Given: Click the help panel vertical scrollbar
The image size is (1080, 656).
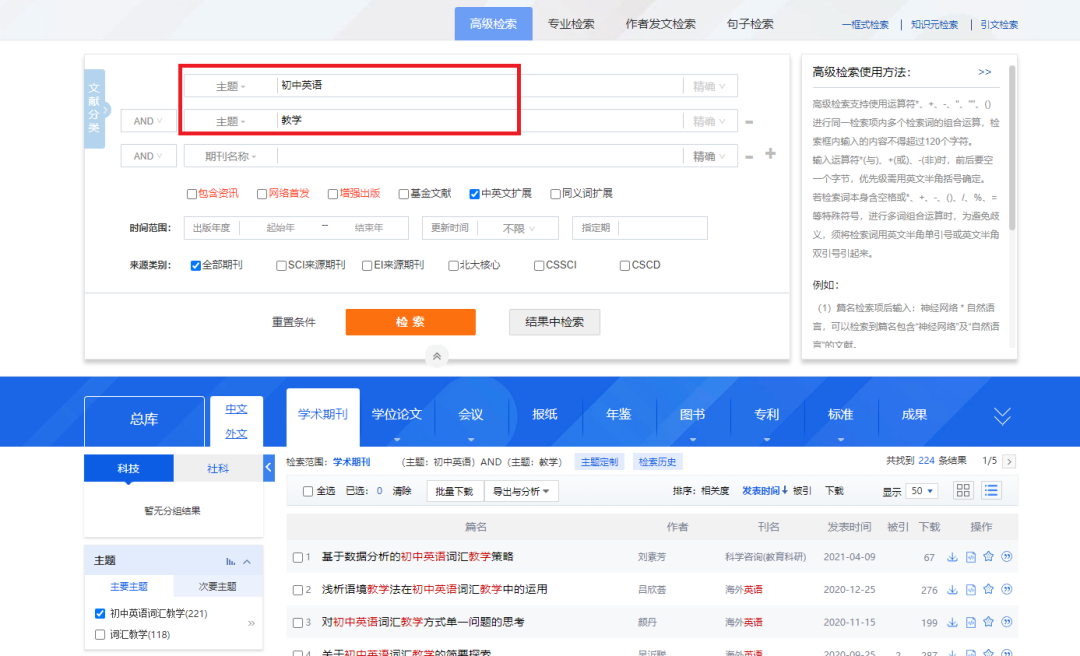Looking at the screenshot, I should tap(1012, 147).
